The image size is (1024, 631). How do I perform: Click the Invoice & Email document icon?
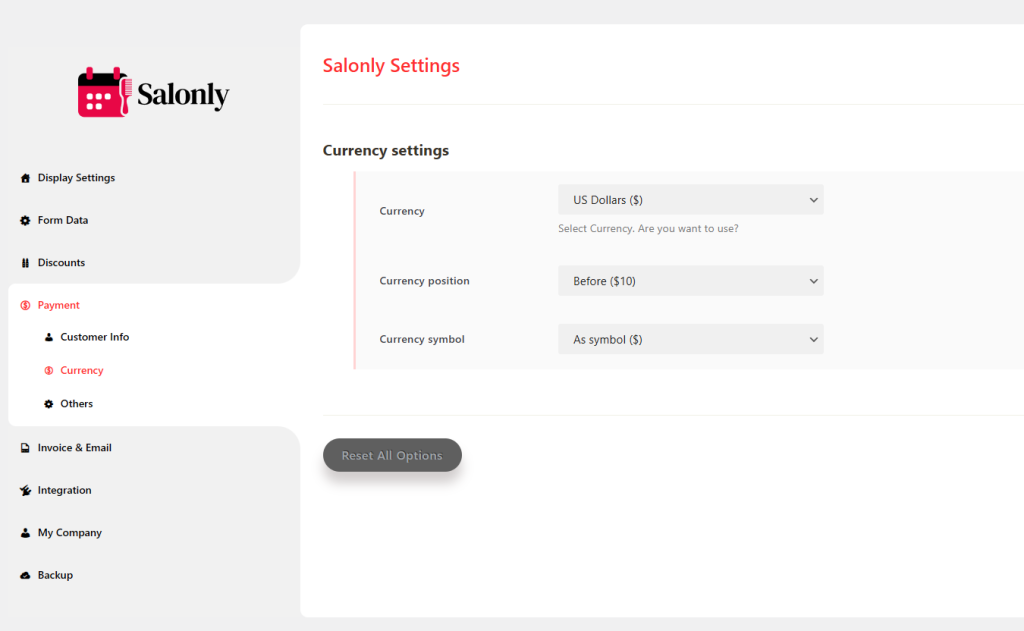point(25,448)
